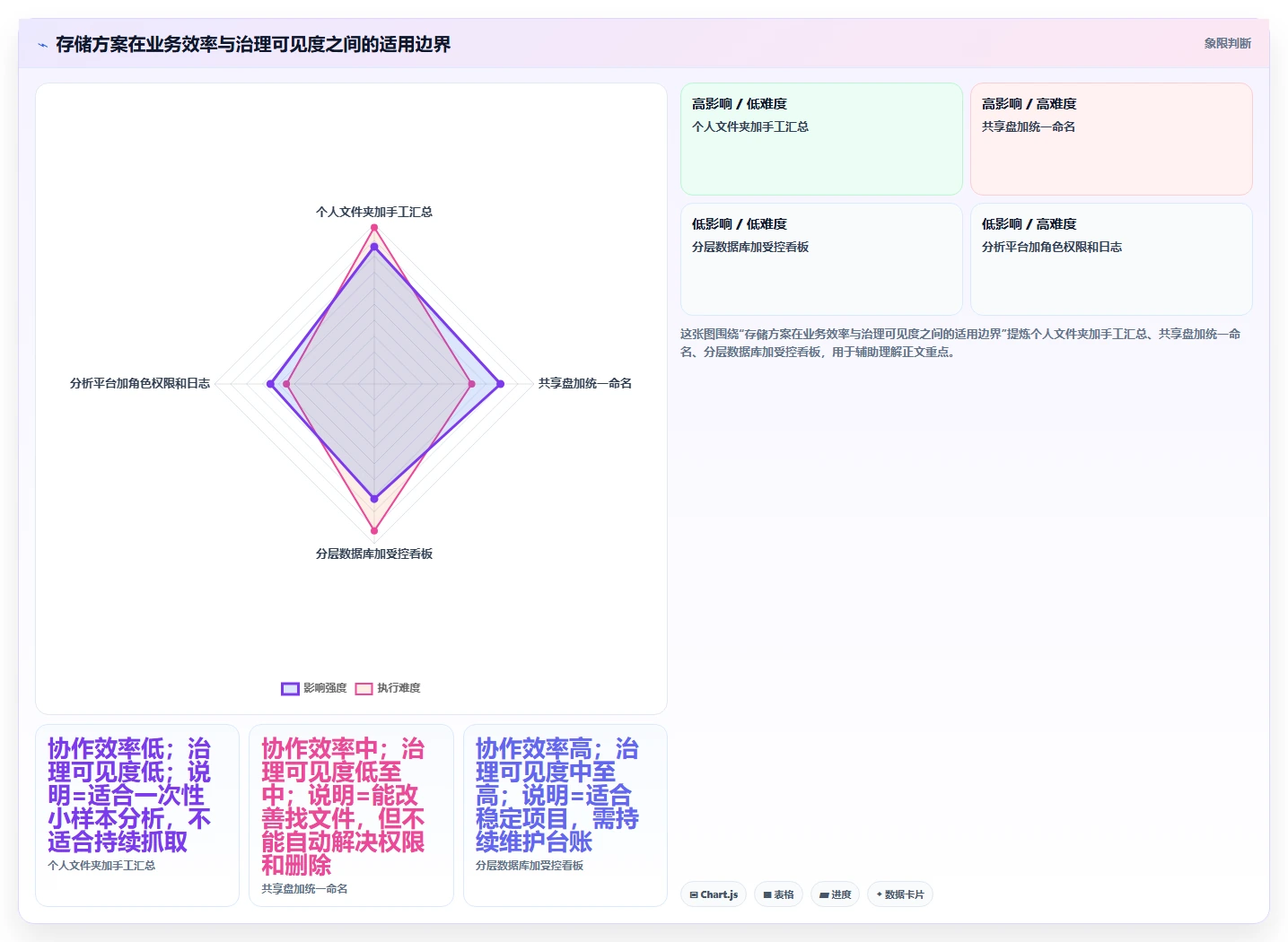1288x942 pixels.
Task: Open the 低影响 / 低难度 quadrant card
Action: 821,259
